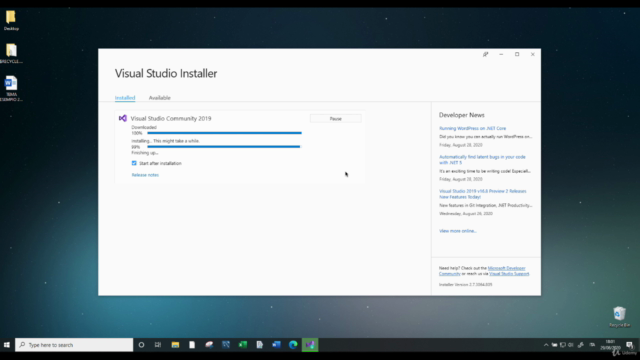The width and height of the screenshot is (640, 360).
Task: Click View more online link
Action: 458,231
